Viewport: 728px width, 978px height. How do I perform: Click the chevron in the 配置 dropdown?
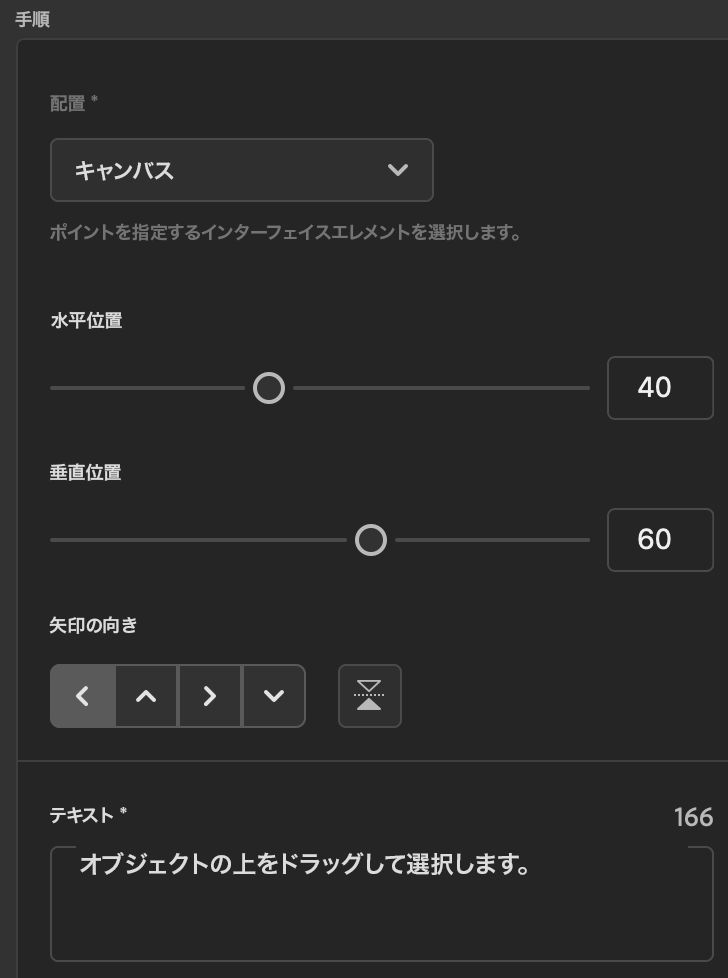(398, 170)
